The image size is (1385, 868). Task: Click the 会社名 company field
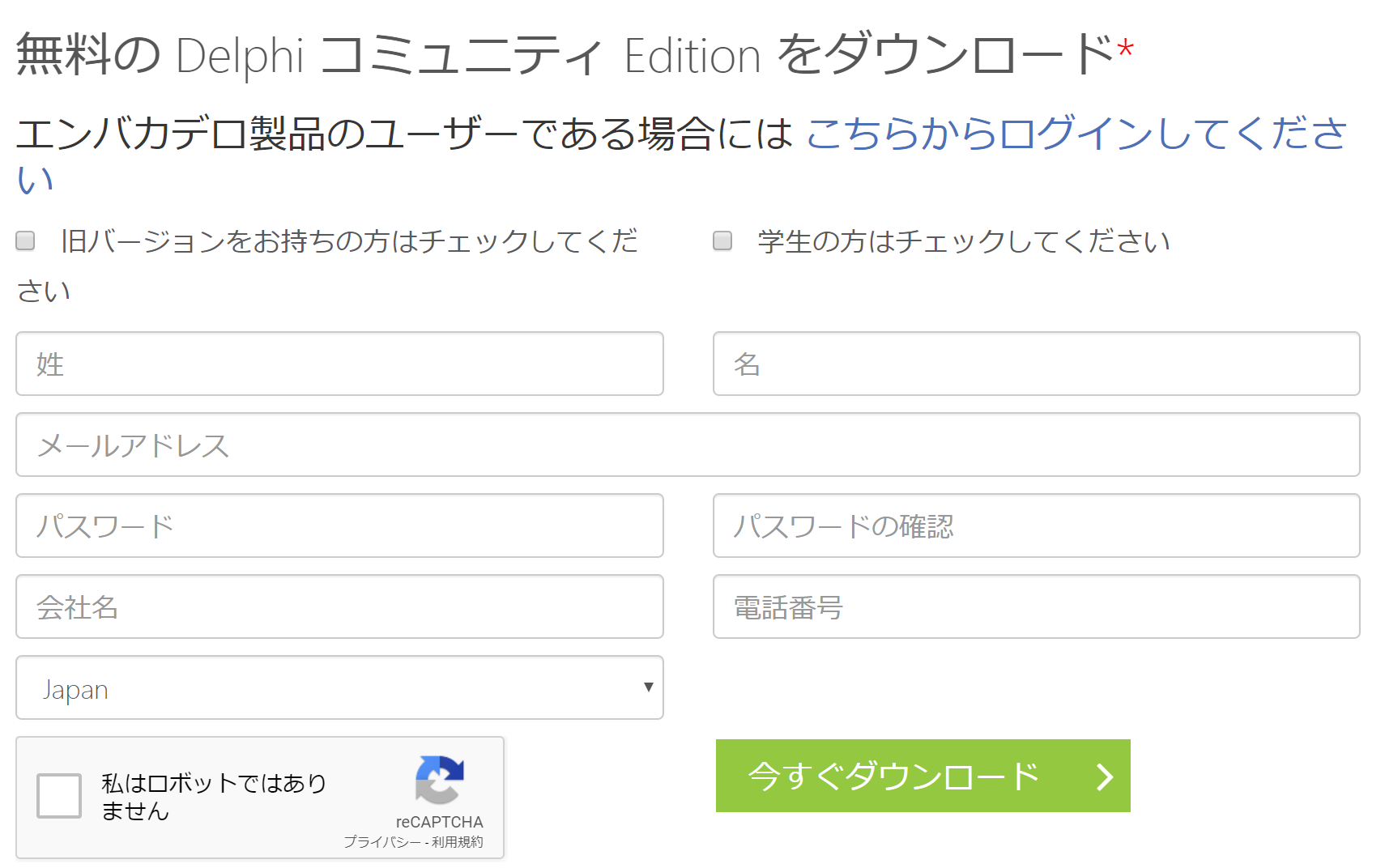339,606
